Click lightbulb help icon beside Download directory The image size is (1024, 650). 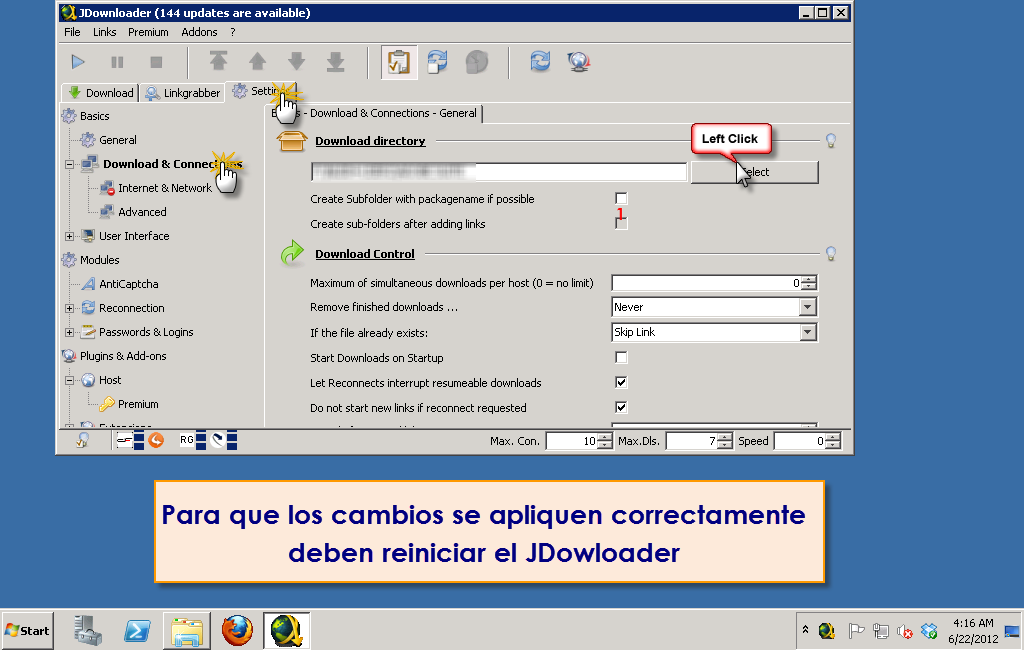point(830,141)
